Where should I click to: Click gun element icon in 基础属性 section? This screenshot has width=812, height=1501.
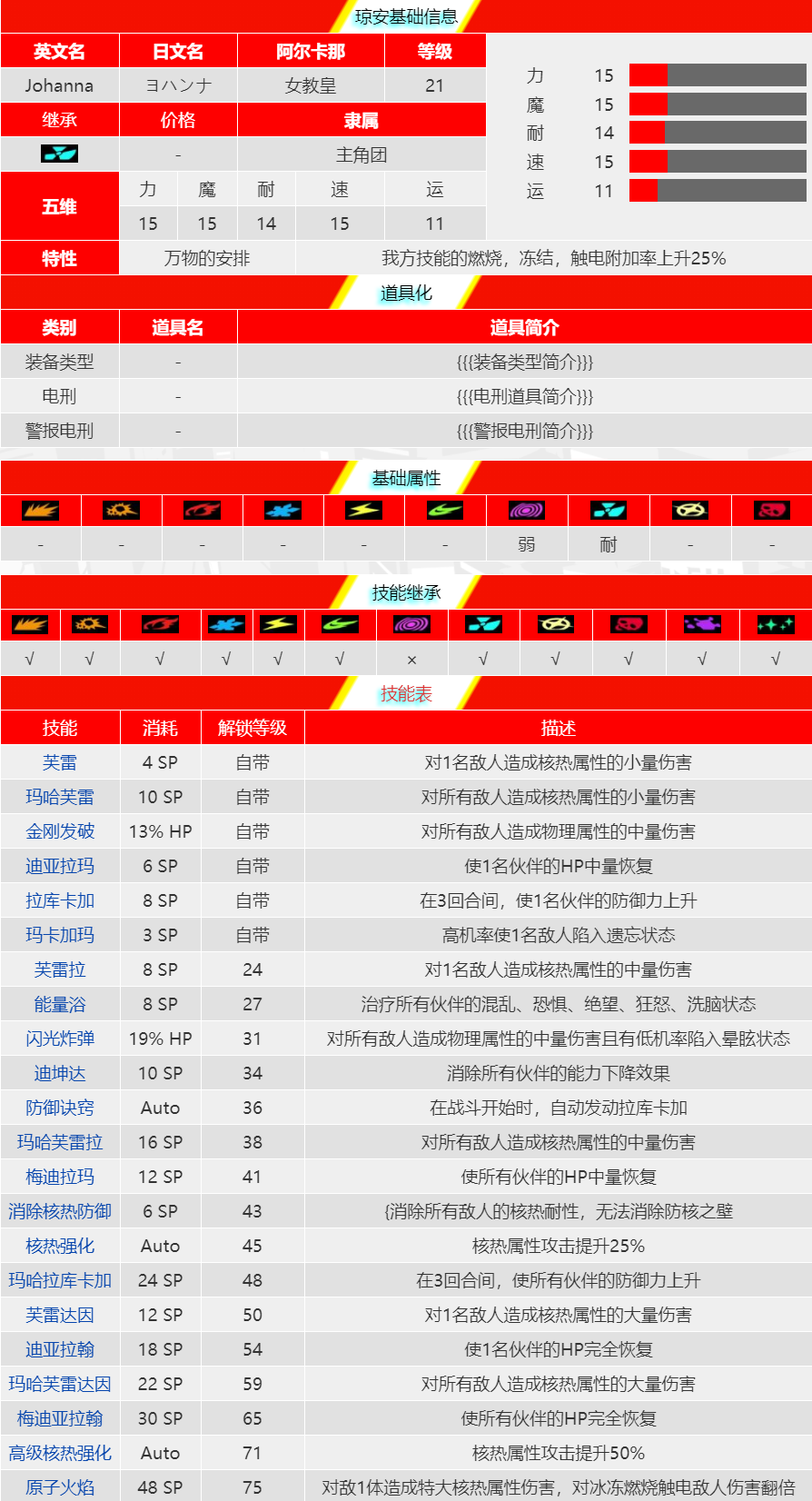tap(121, 511)
